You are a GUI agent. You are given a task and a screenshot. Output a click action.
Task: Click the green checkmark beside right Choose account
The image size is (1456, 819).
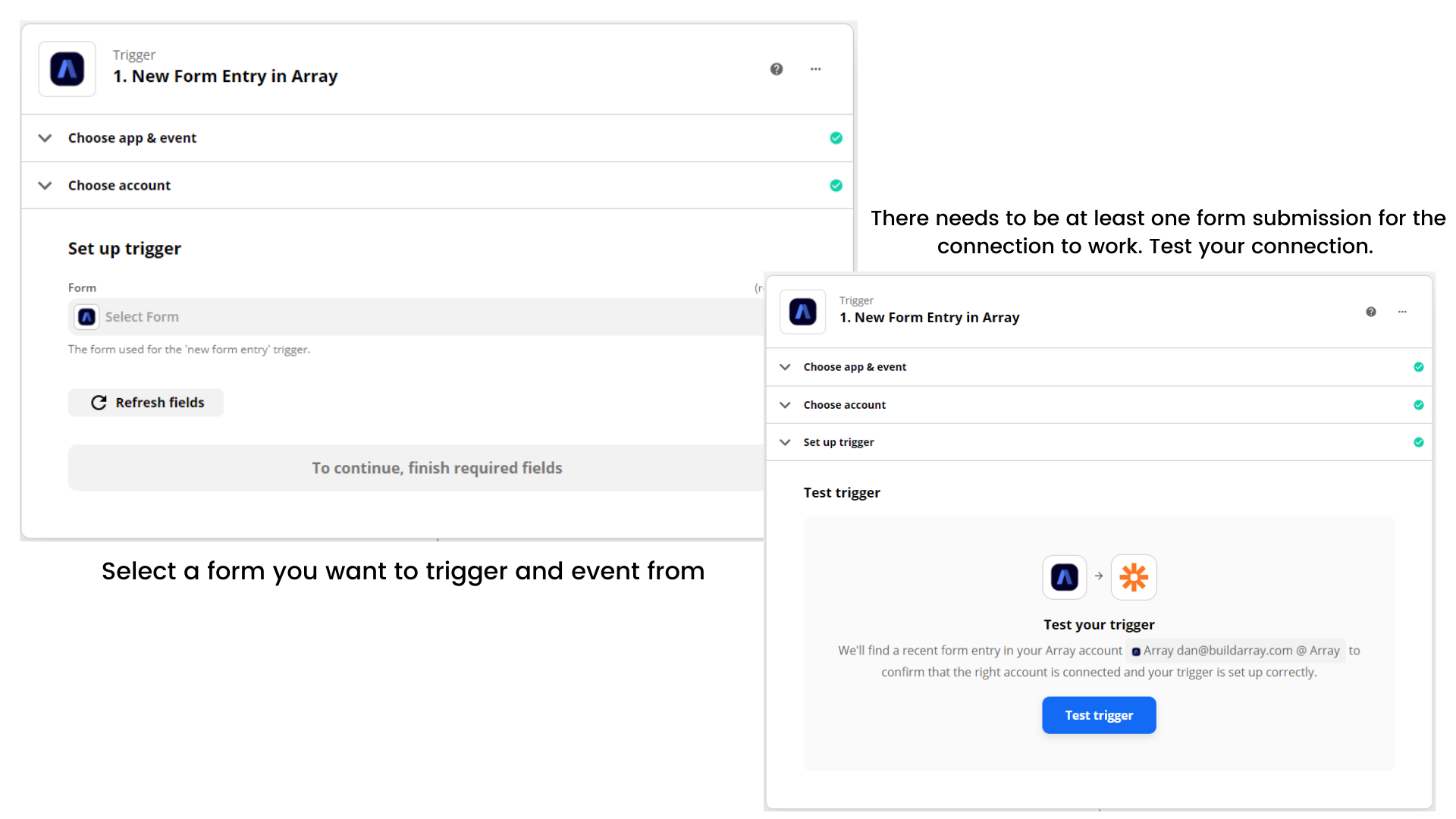(1418, 405)
